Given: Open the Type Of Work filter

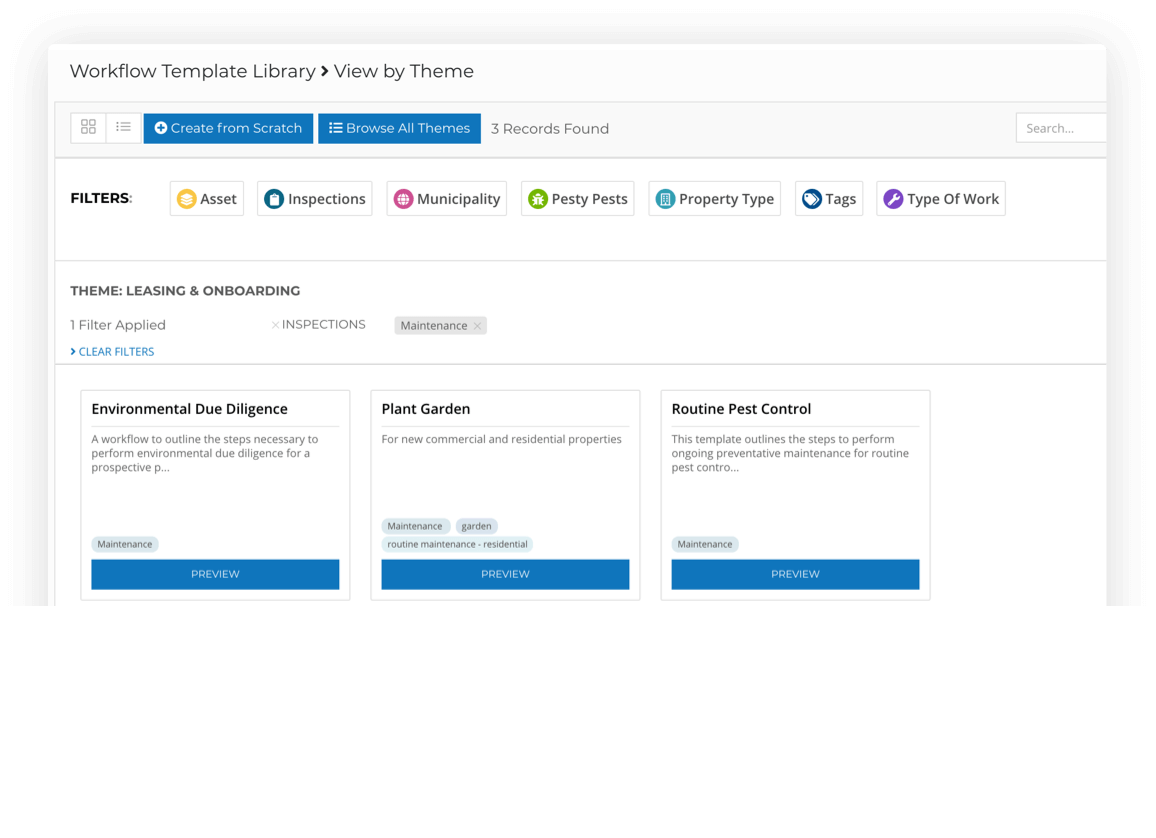Looking at the screenshot, I should coord(940,198).
